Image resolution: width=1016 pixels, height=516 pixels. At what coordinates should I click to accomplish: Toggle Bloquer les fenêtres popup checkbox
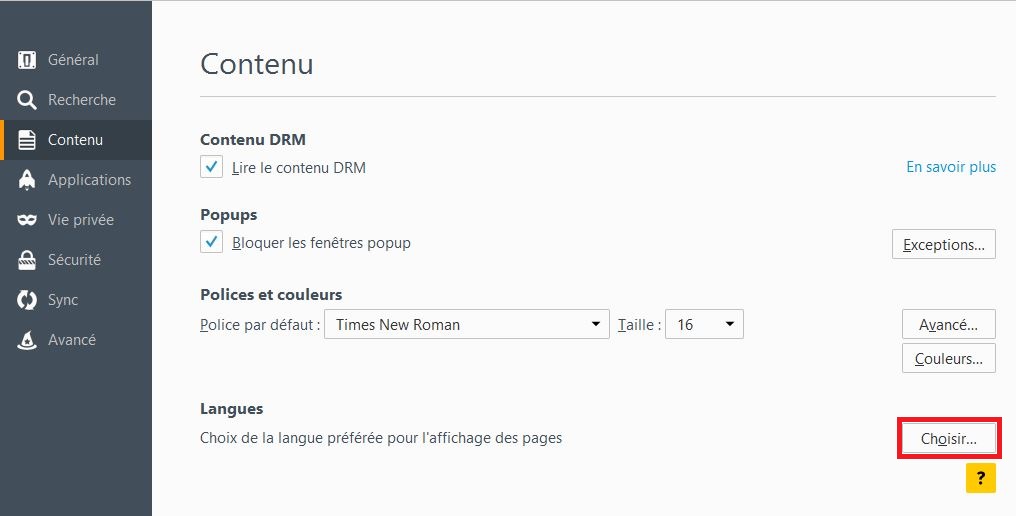[x=212, y=242]
